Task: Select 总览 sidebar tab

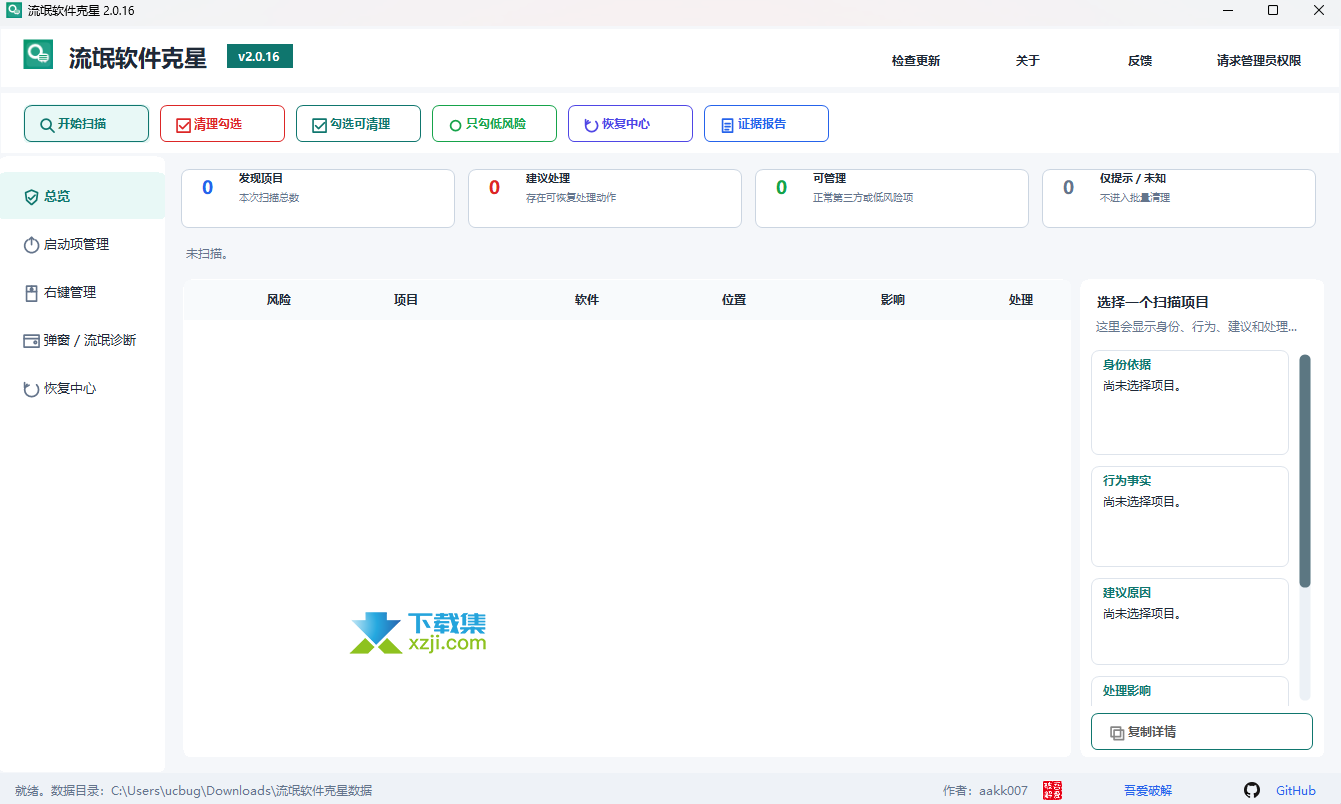Action: pos(82,196)
